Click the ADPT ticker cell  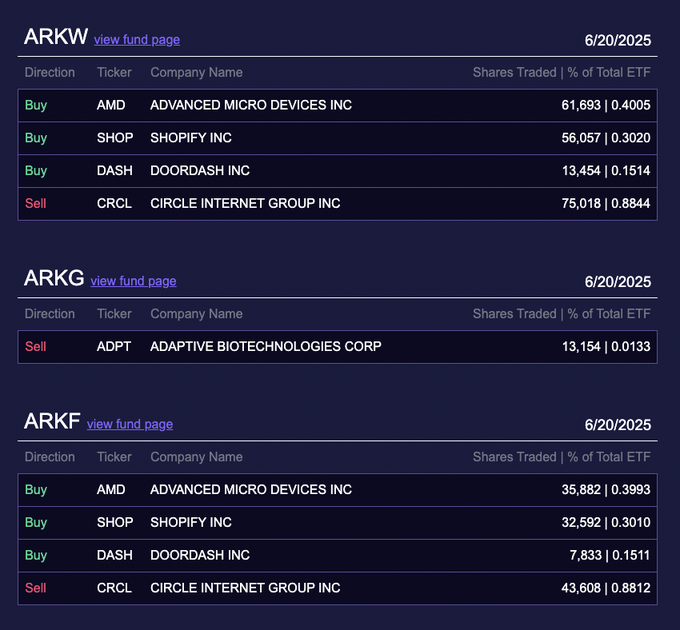(114, 347)
